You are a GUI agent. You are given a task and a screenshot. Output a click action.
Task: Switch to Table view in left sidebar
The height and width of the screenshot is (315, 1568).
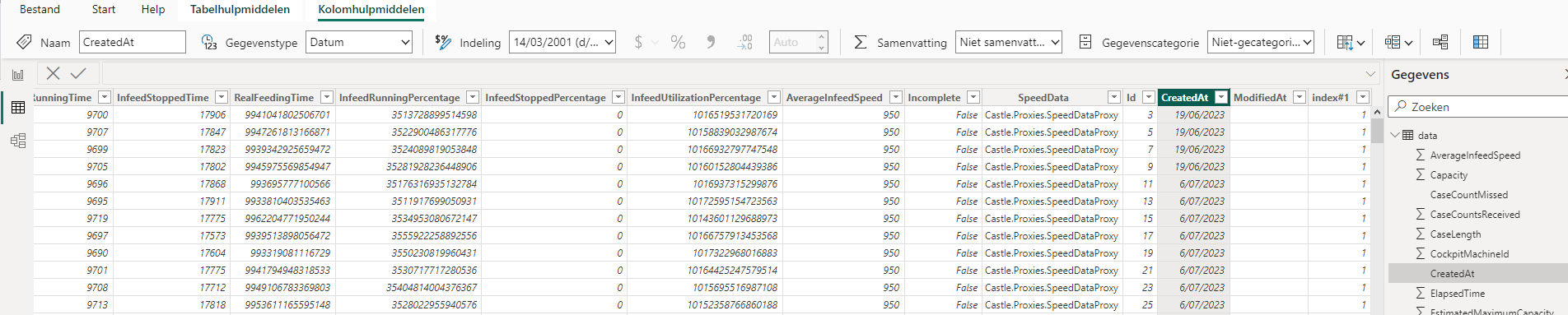point(17,108)
